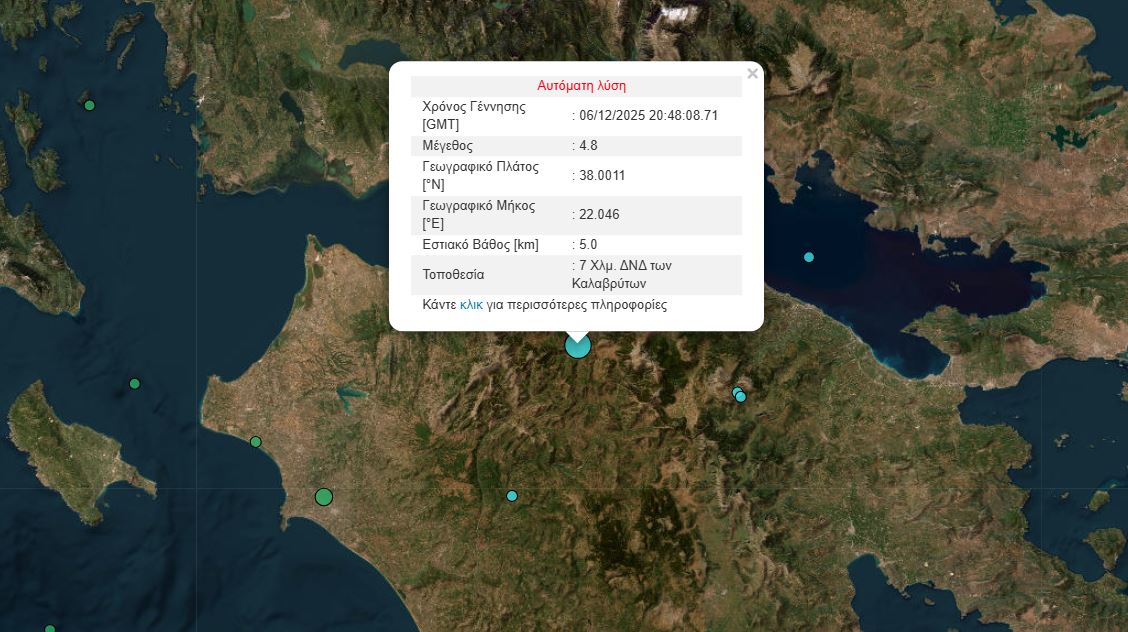
Task: Open the 'κλικ' link for more information
Action: (x=471, y=305)
